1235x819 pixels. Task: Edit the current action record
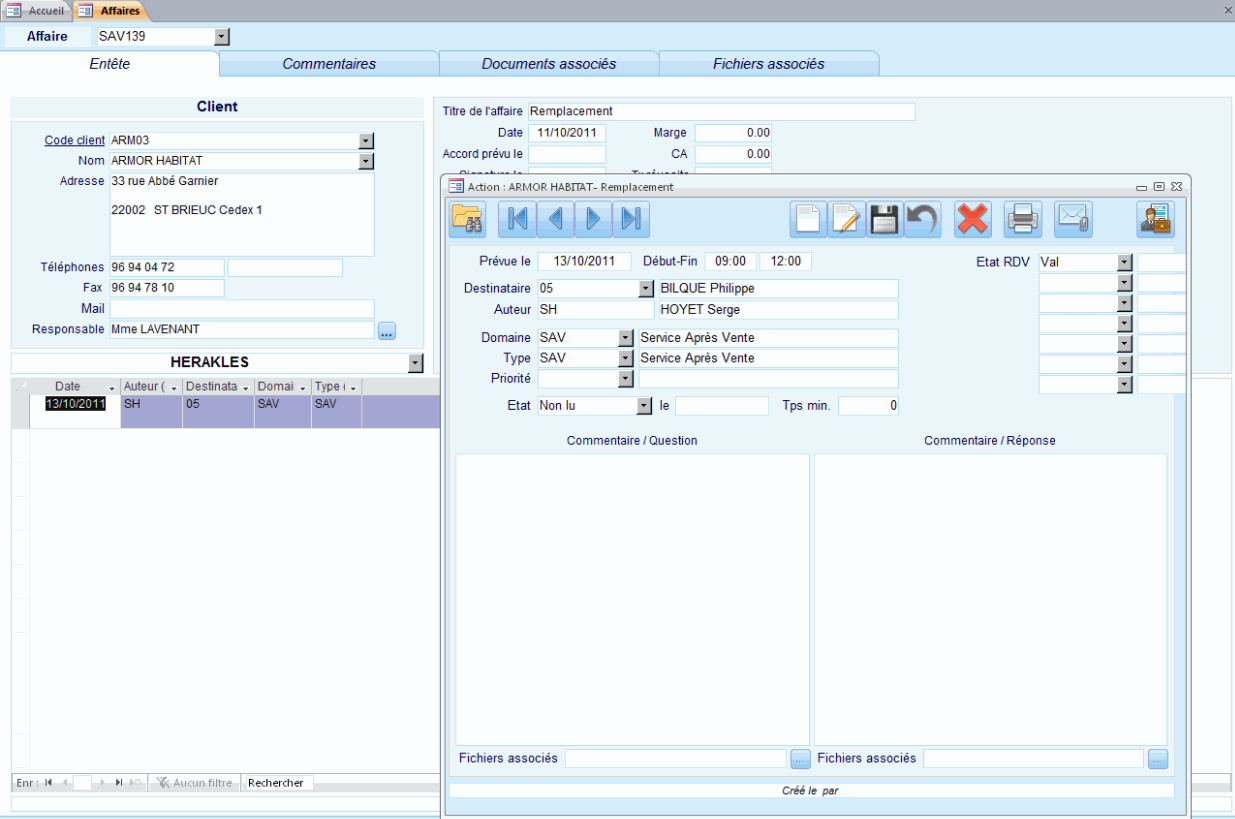click(846, 219)
